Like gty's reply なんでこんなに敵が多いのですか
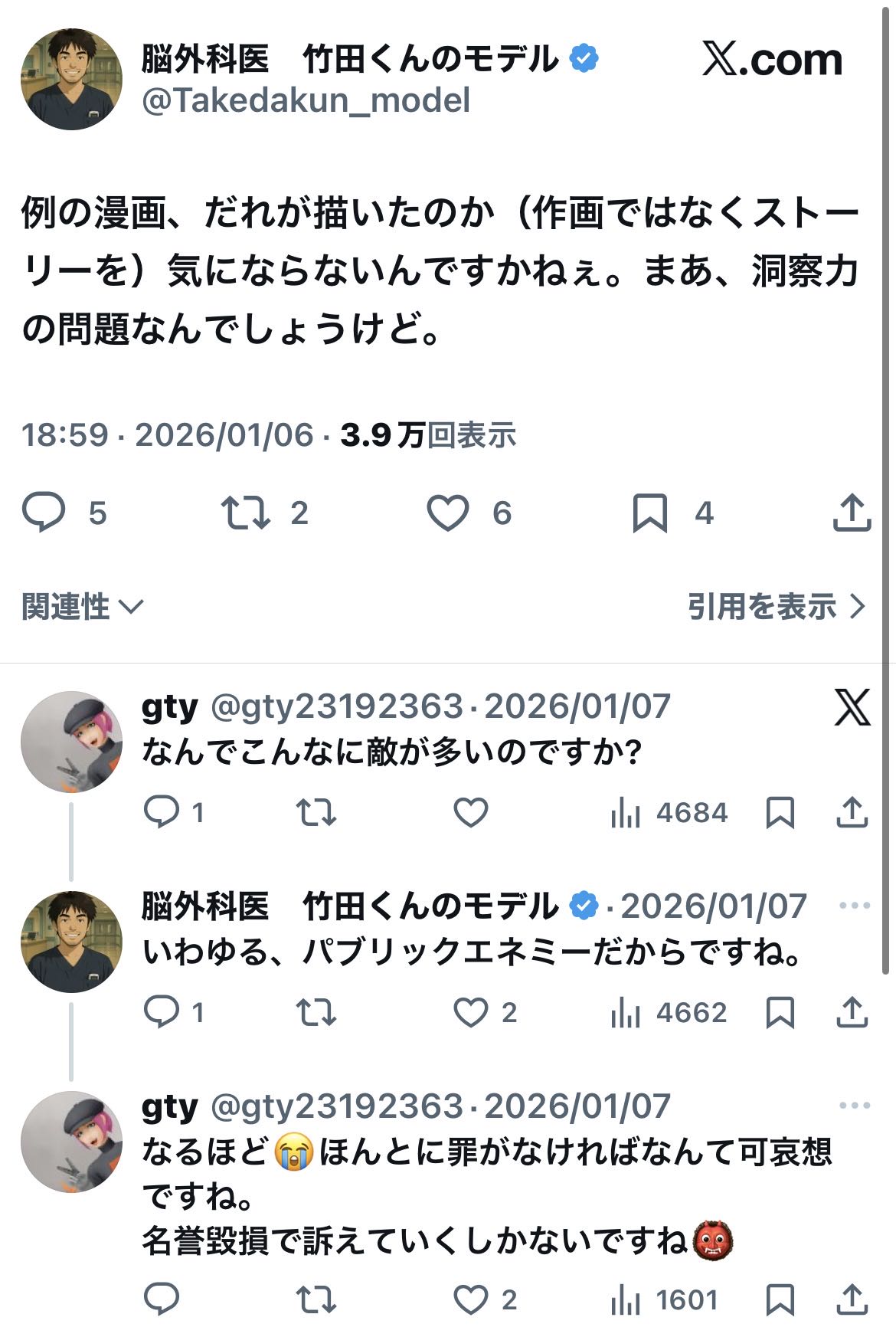 (x=470, y=813)
